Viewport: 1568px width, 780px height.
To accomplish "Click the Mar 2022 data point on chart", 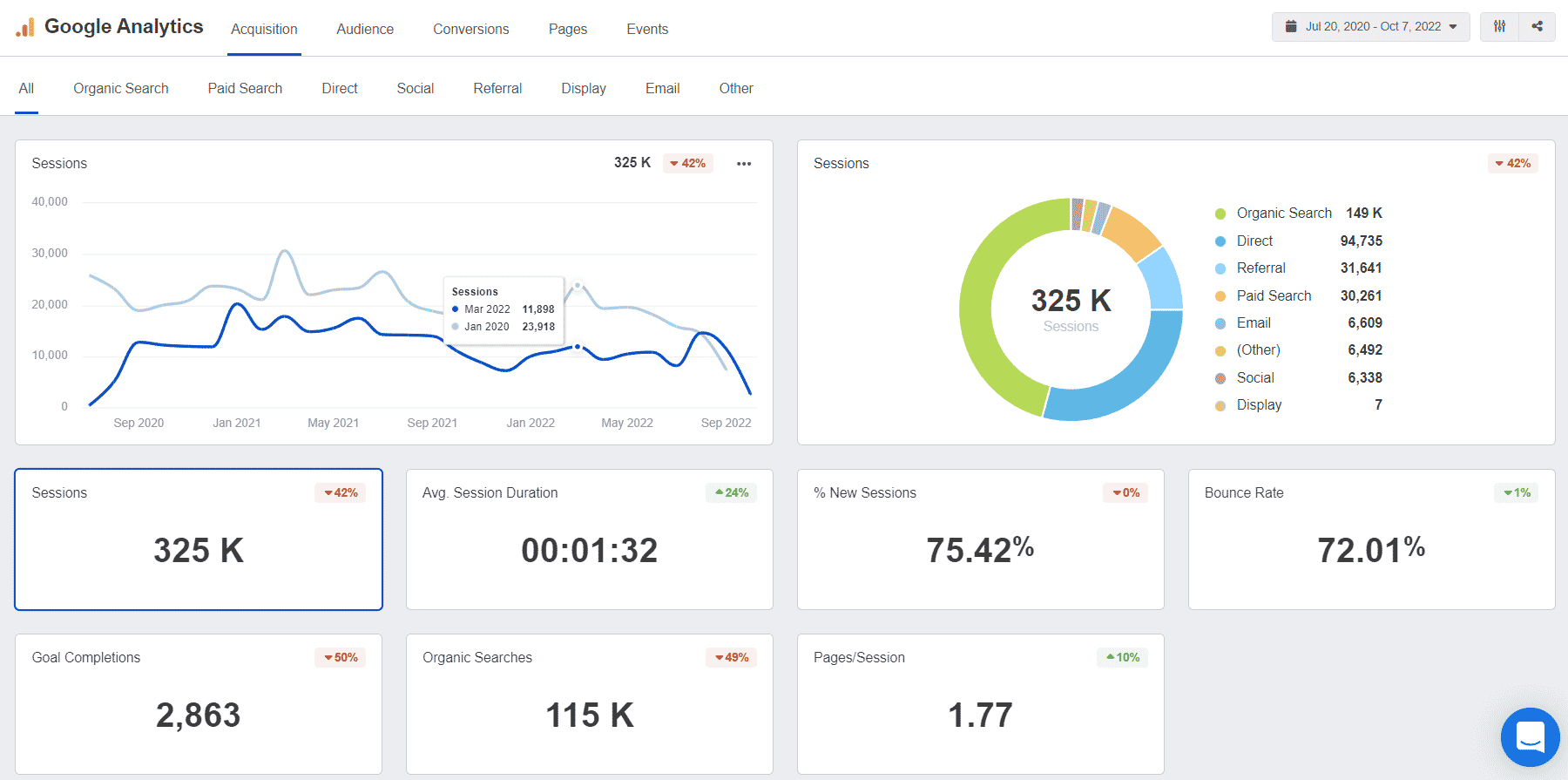I will [578, 347].
